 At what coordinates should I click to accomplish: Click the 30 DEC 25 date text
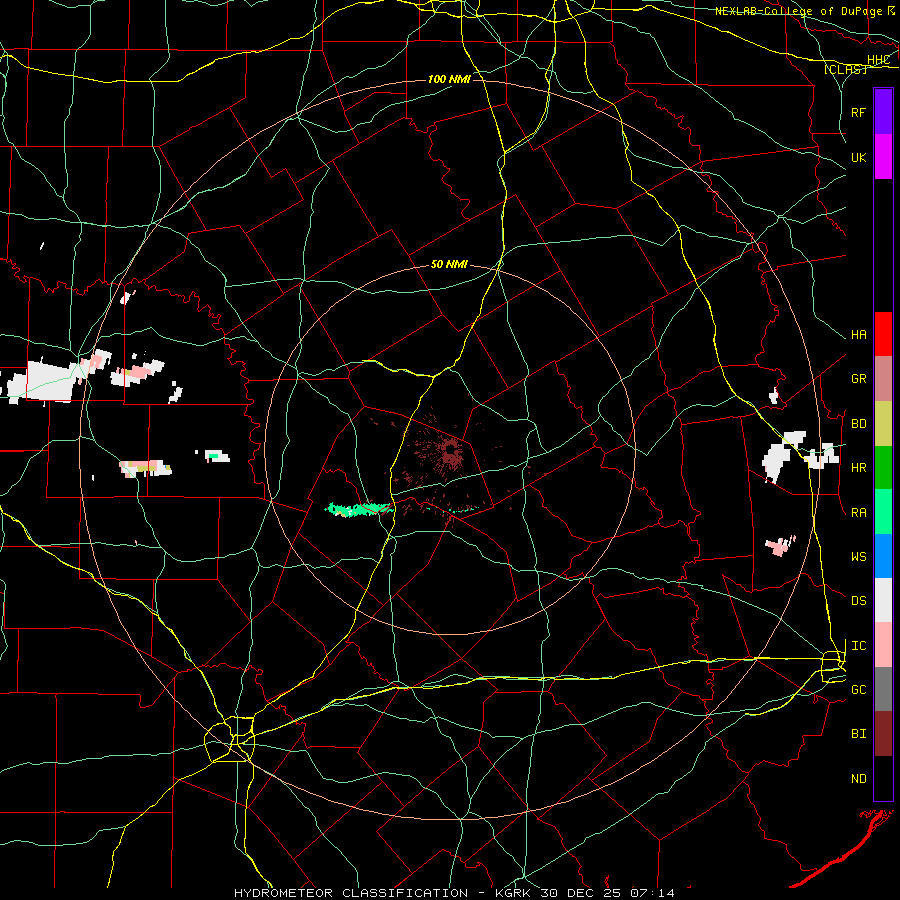click(581, 893)
